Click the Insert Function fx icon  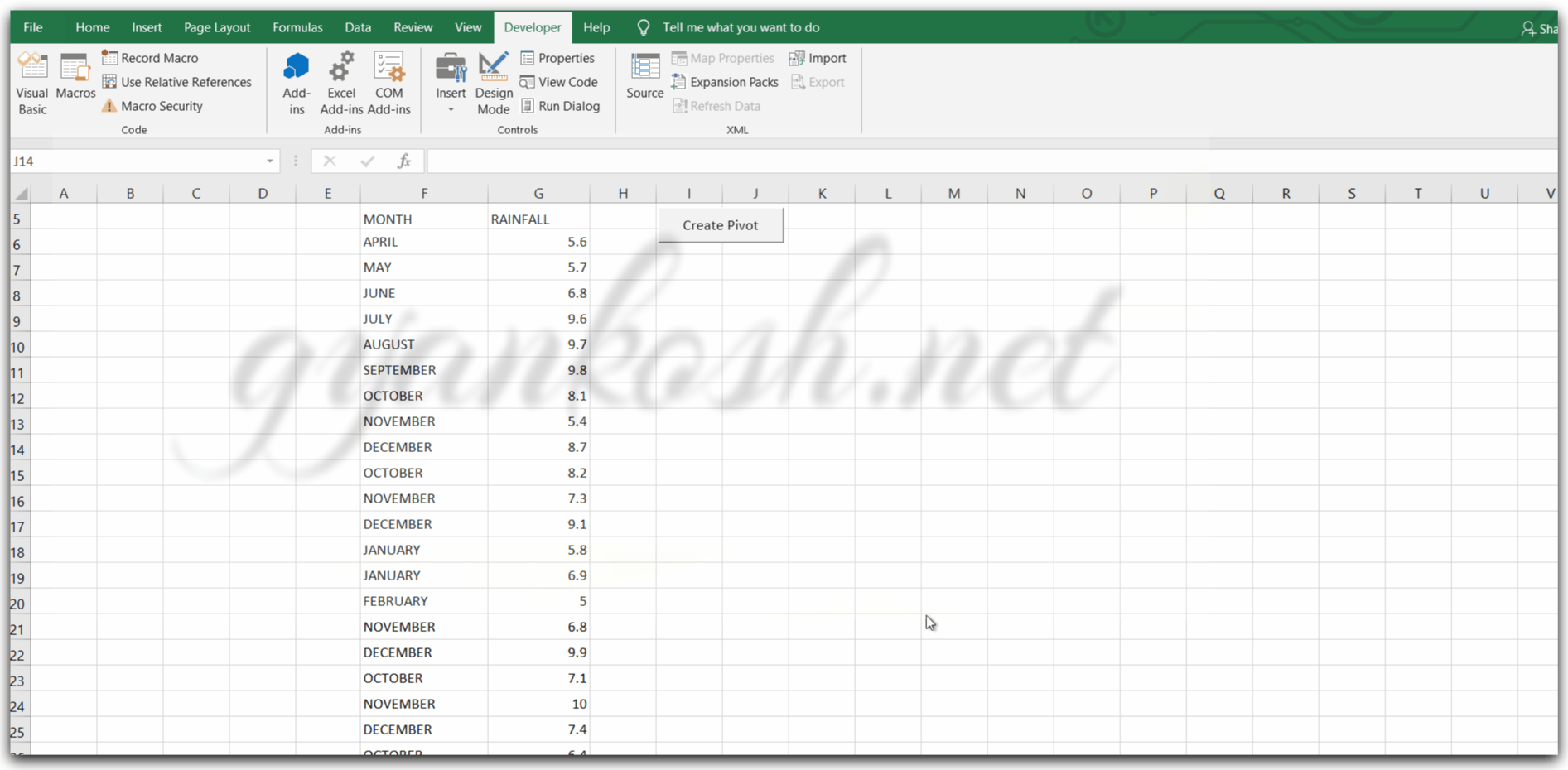(x=403, y=161)
